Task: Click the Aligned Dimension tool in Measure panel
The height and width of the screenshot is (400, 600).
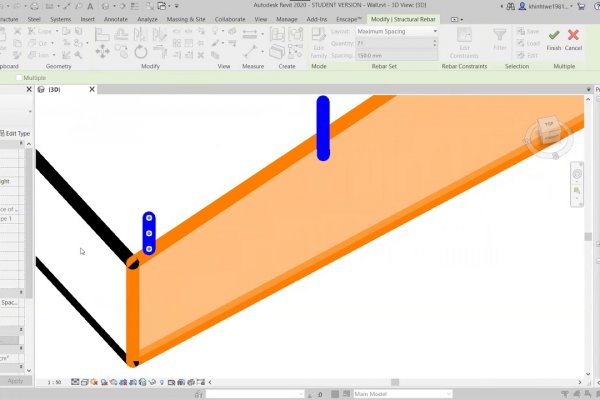Action: tap(249, 34)
